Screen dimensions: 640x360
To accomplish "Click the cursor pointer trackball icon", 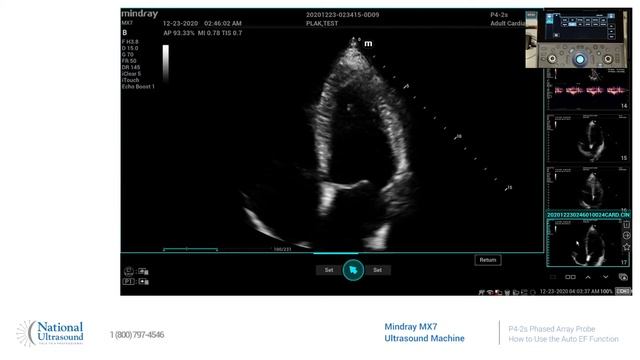I will click(353, 270).
